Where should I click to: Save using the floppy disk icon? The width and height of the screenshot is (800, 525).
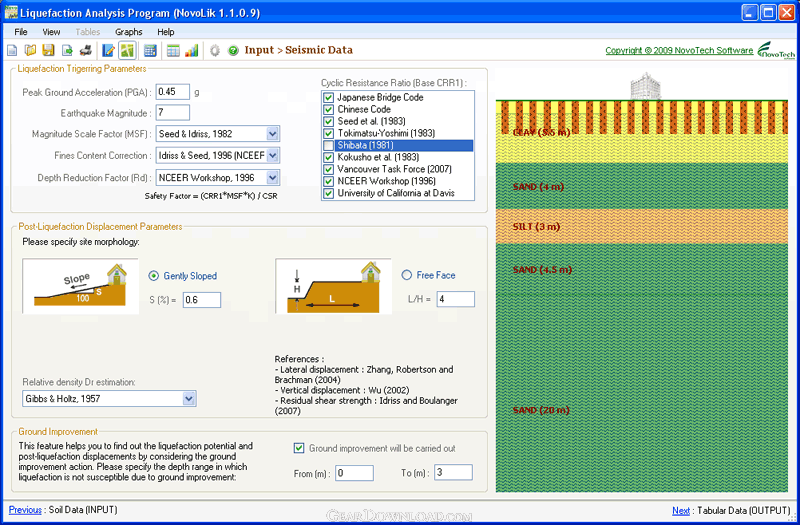[x=48, y=50]
